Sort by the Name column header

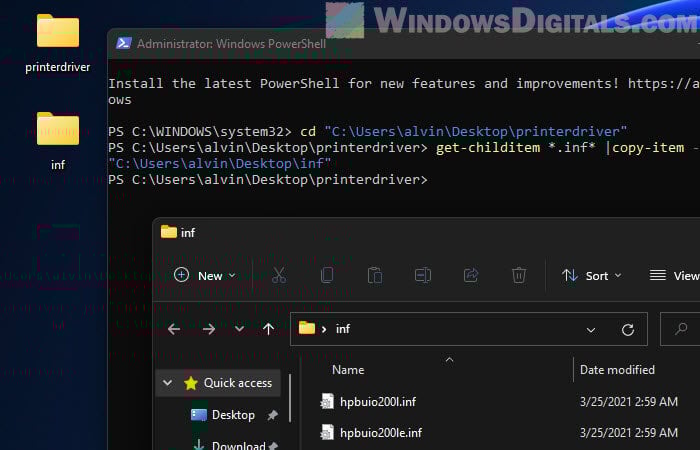pos(348,370)
